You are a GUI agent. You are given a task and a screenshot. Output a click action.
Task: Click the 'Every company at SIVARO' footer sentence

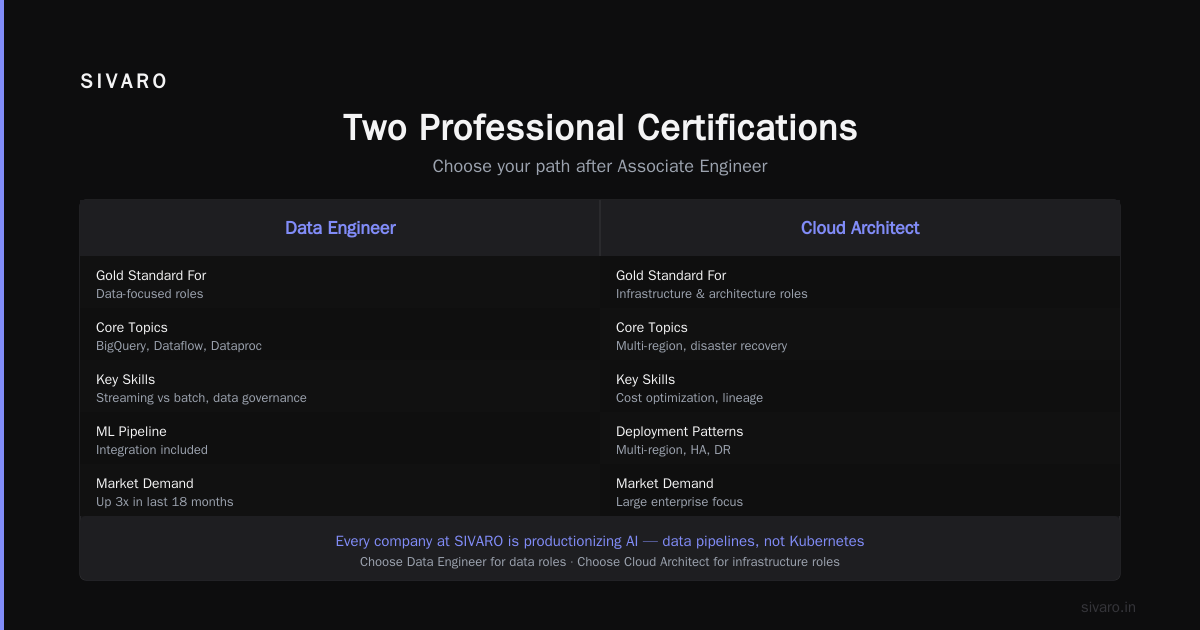tap(600, 541)
